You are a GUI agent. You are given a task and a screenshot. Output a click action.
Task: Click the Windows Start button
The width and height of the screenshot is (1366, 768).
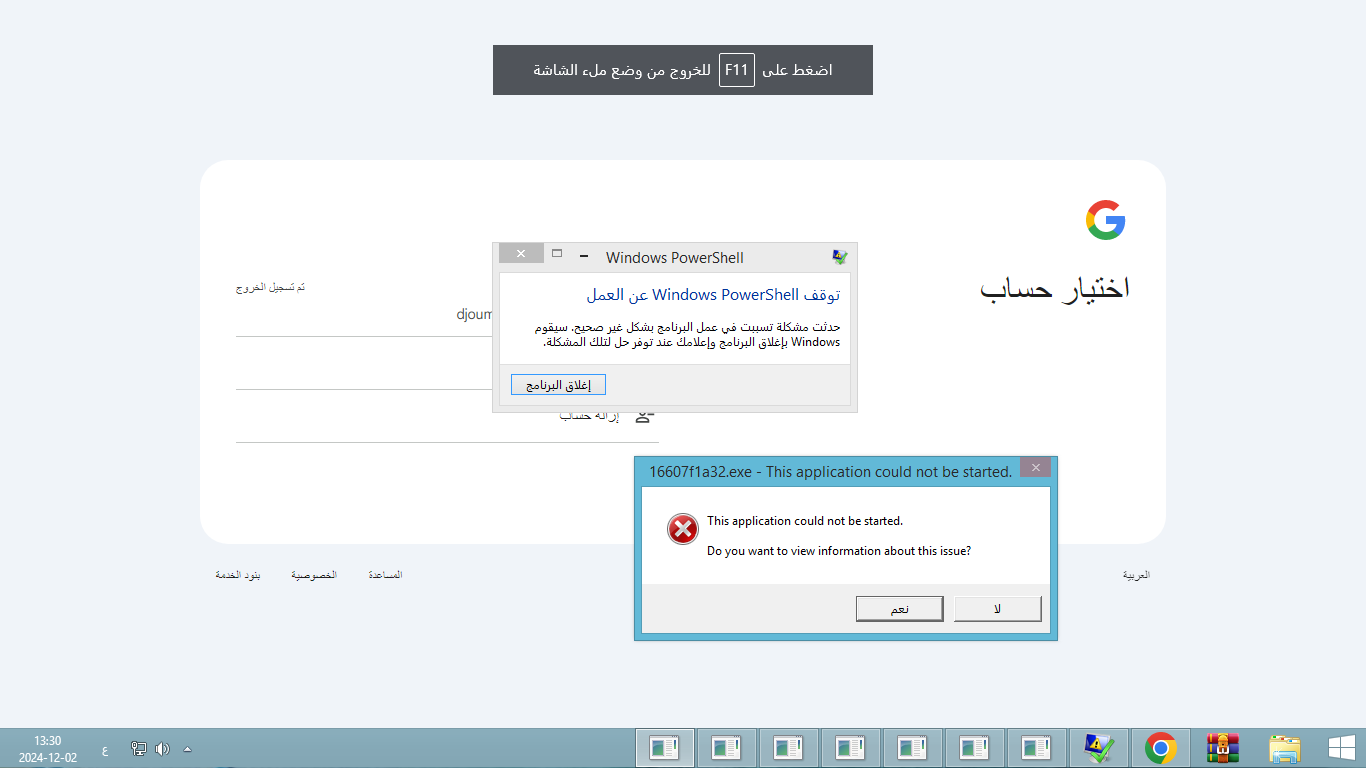click(x=1341, y=748)
